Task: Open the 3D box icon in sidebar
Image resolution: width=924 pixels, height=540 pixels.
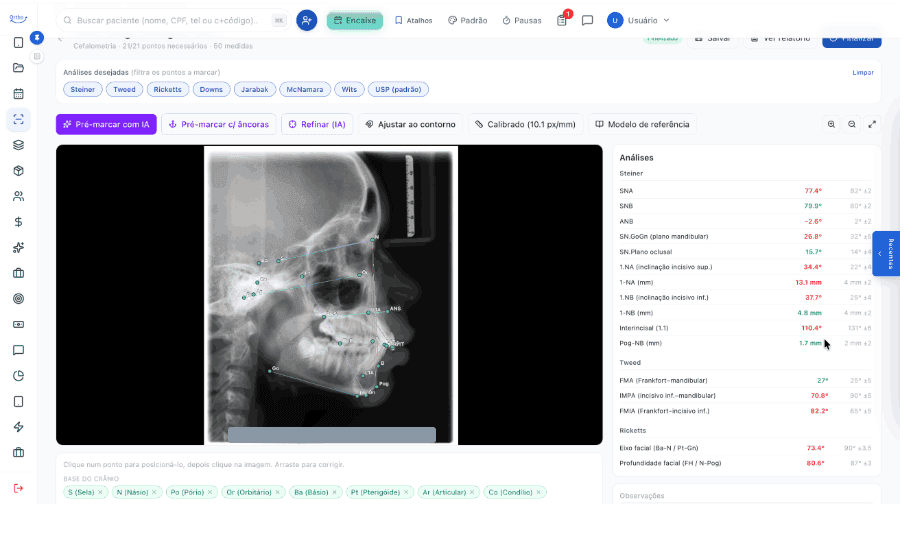Action: (x=18, y=170)
